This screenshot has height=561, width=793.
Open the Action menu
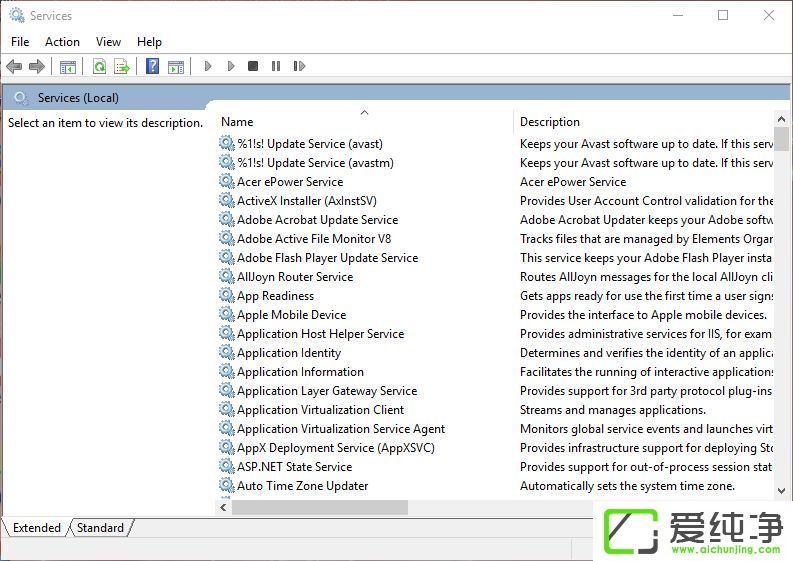tap(62, 42)
